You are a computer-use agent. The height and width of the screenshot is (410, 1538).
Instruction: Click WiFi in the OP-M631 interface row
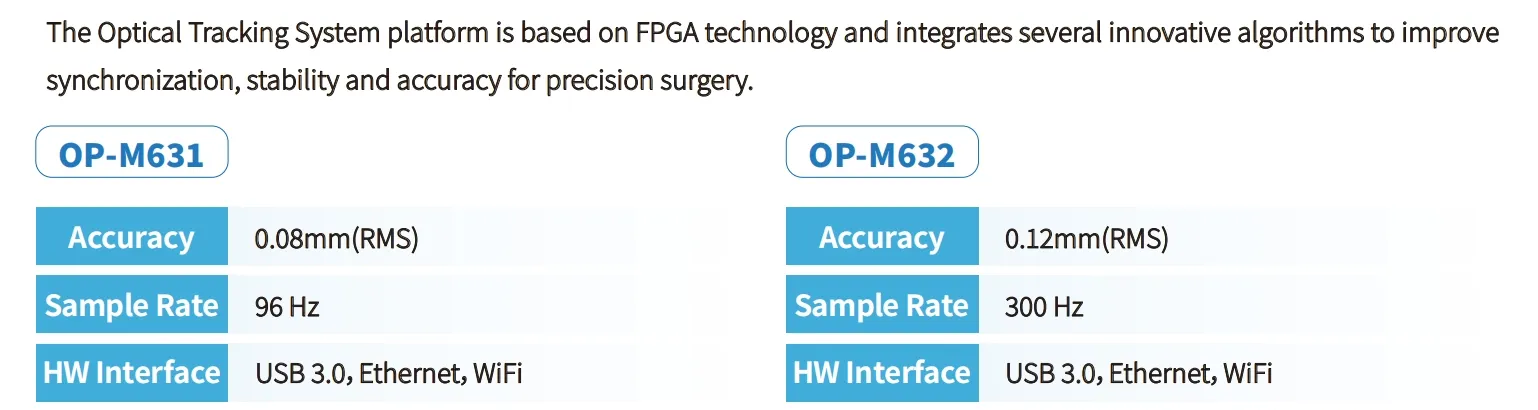click(498, 374)
